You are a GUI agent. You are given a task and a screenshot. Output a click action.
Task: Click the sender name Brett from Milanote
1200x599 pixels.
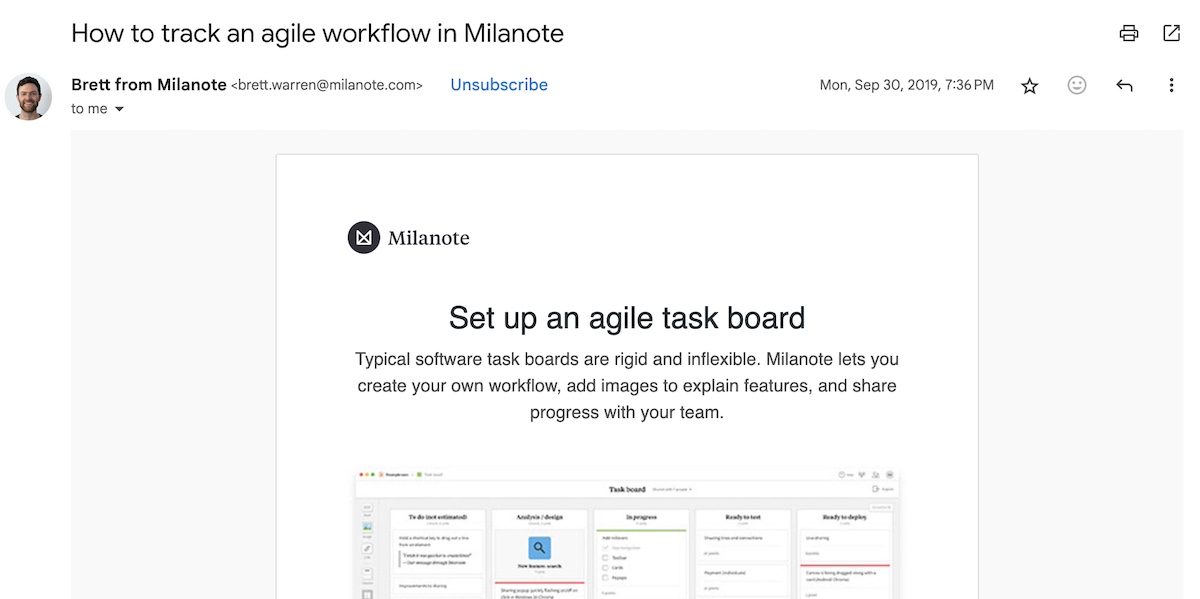click(149, 85)
